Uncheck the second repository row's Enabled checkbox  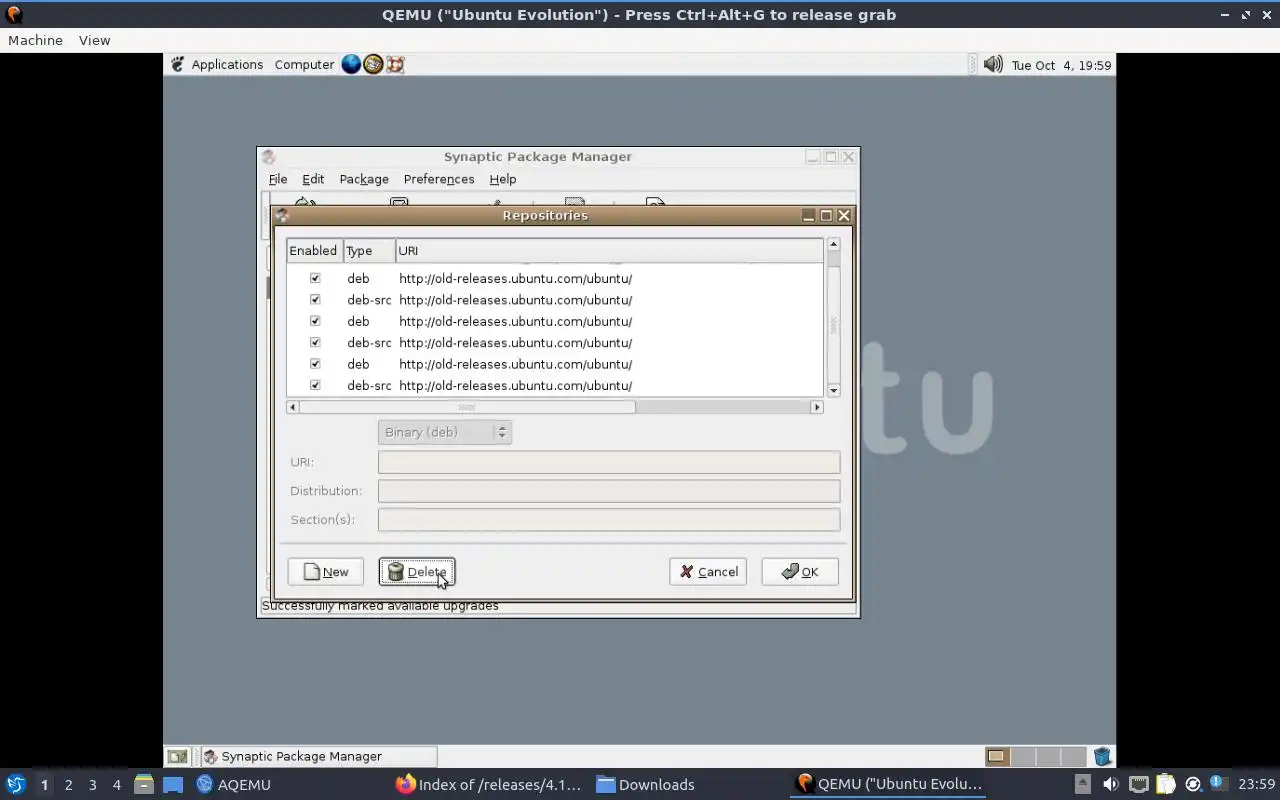[315, 299]
